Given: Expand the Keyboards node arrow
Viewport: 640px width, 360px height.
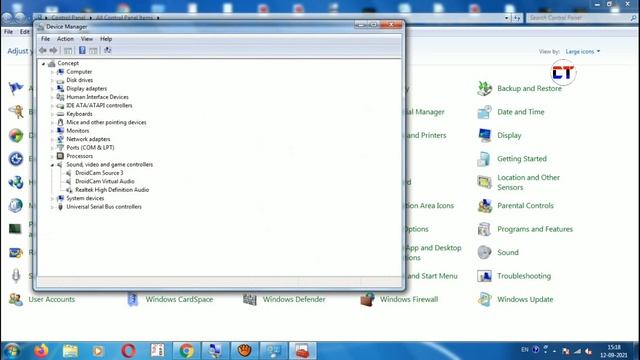Looking at the screenshot, I should coord(52,114).
